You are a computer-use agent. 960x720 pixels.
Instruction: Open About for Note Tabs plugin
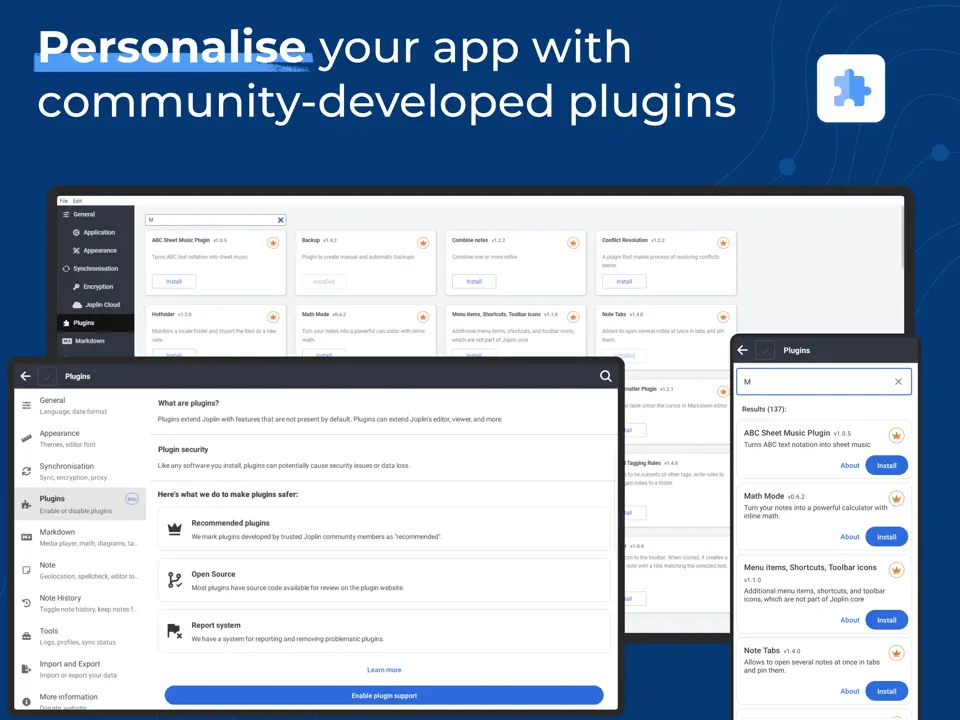coord(850,691)
